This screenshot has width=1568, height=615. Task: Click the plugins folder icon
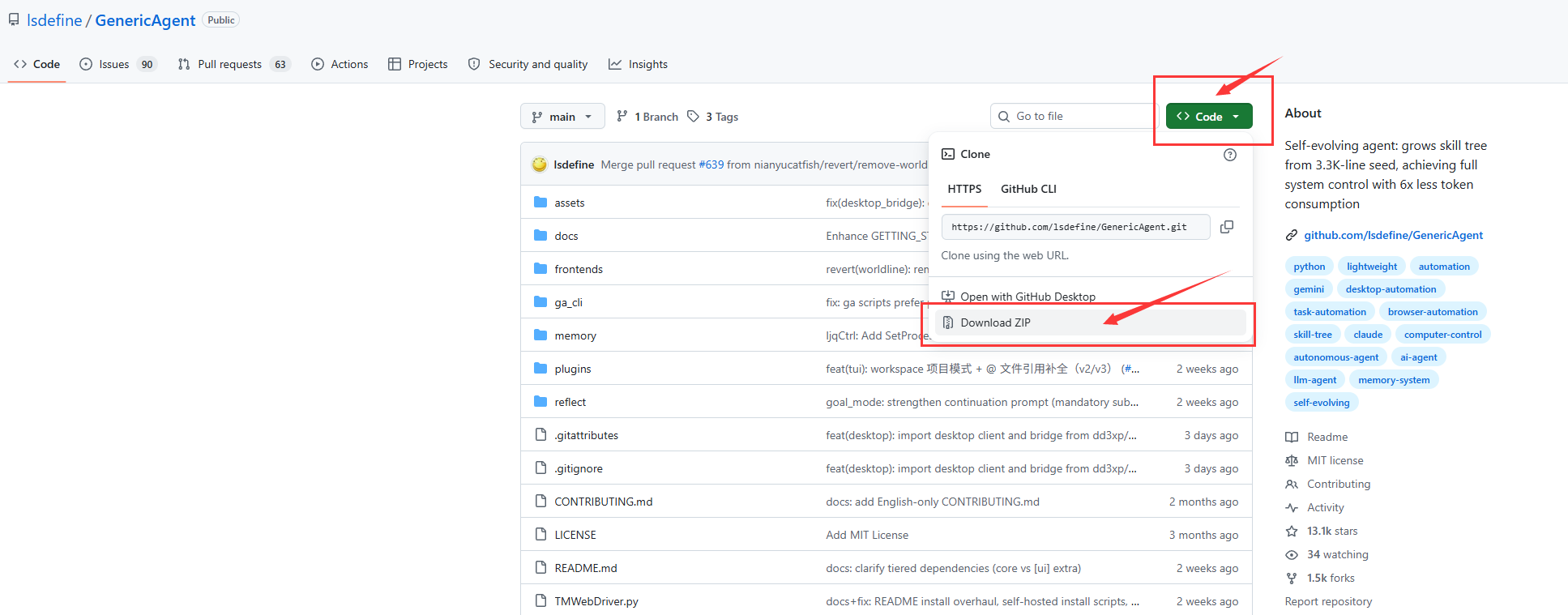540,368
